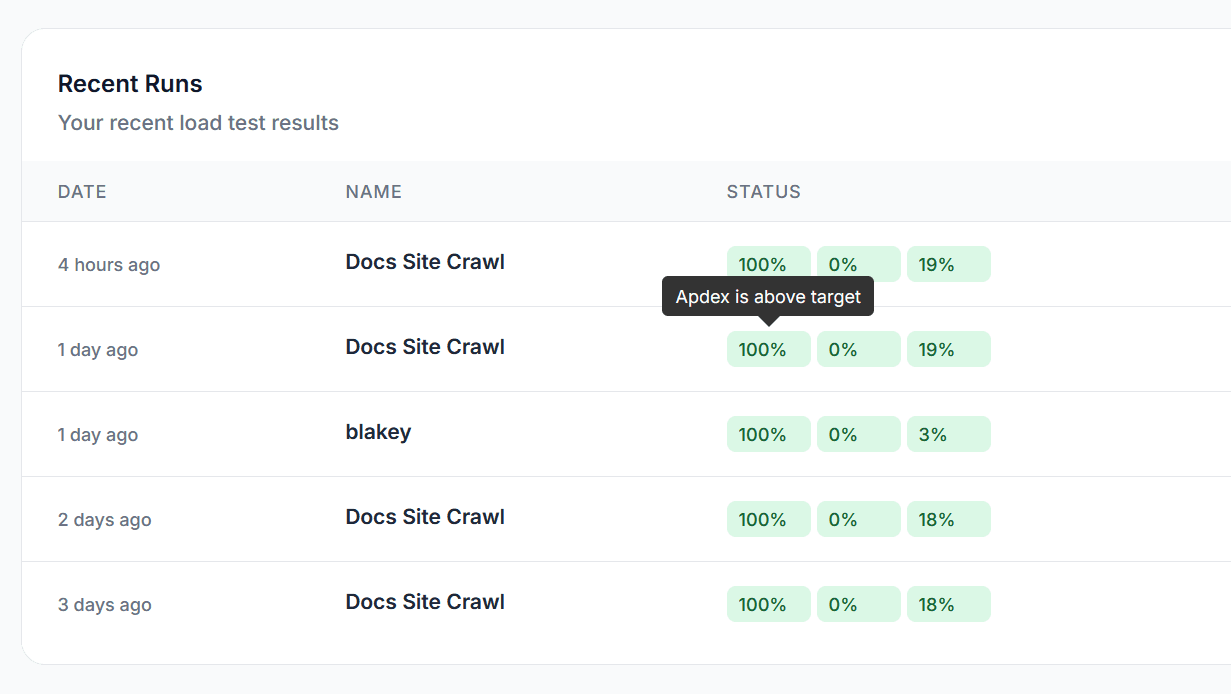Click the '3 days ago' date cell
Image resolution: width=1231 pixels, height=694 pixels.
[x=105, y=605]
